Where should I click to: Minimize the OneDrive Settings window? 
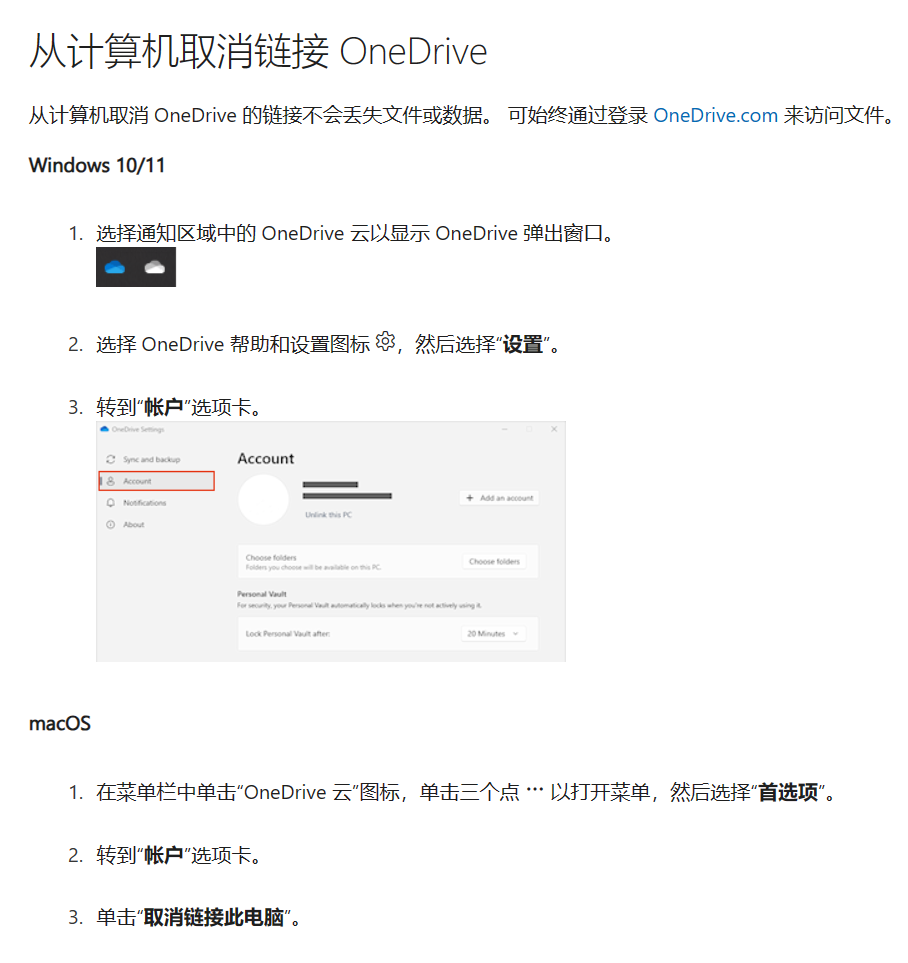click(x=505, y=429)
